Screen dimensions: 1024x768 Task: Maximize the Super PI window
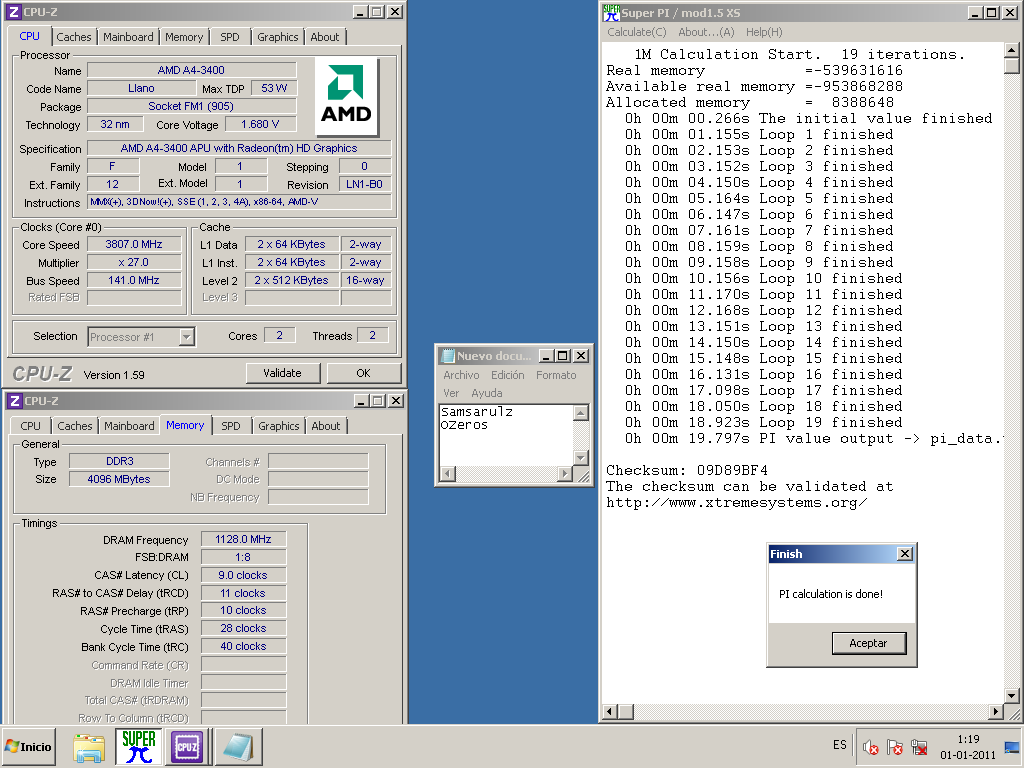991,12
